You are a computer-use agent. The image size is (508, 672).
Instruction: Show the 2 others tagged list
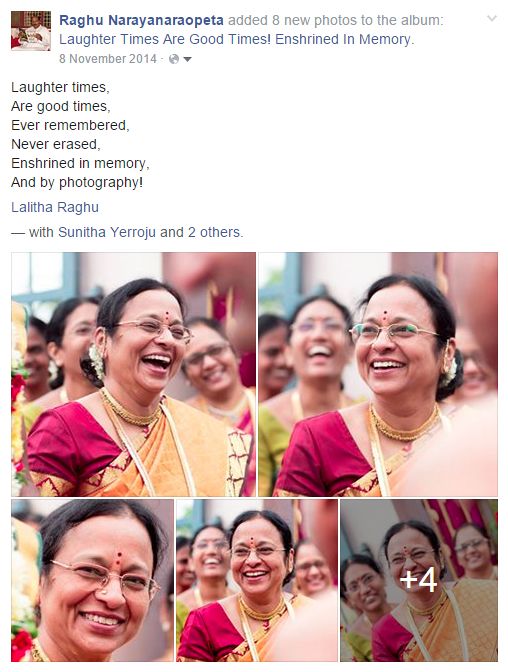tap(213, 232)
